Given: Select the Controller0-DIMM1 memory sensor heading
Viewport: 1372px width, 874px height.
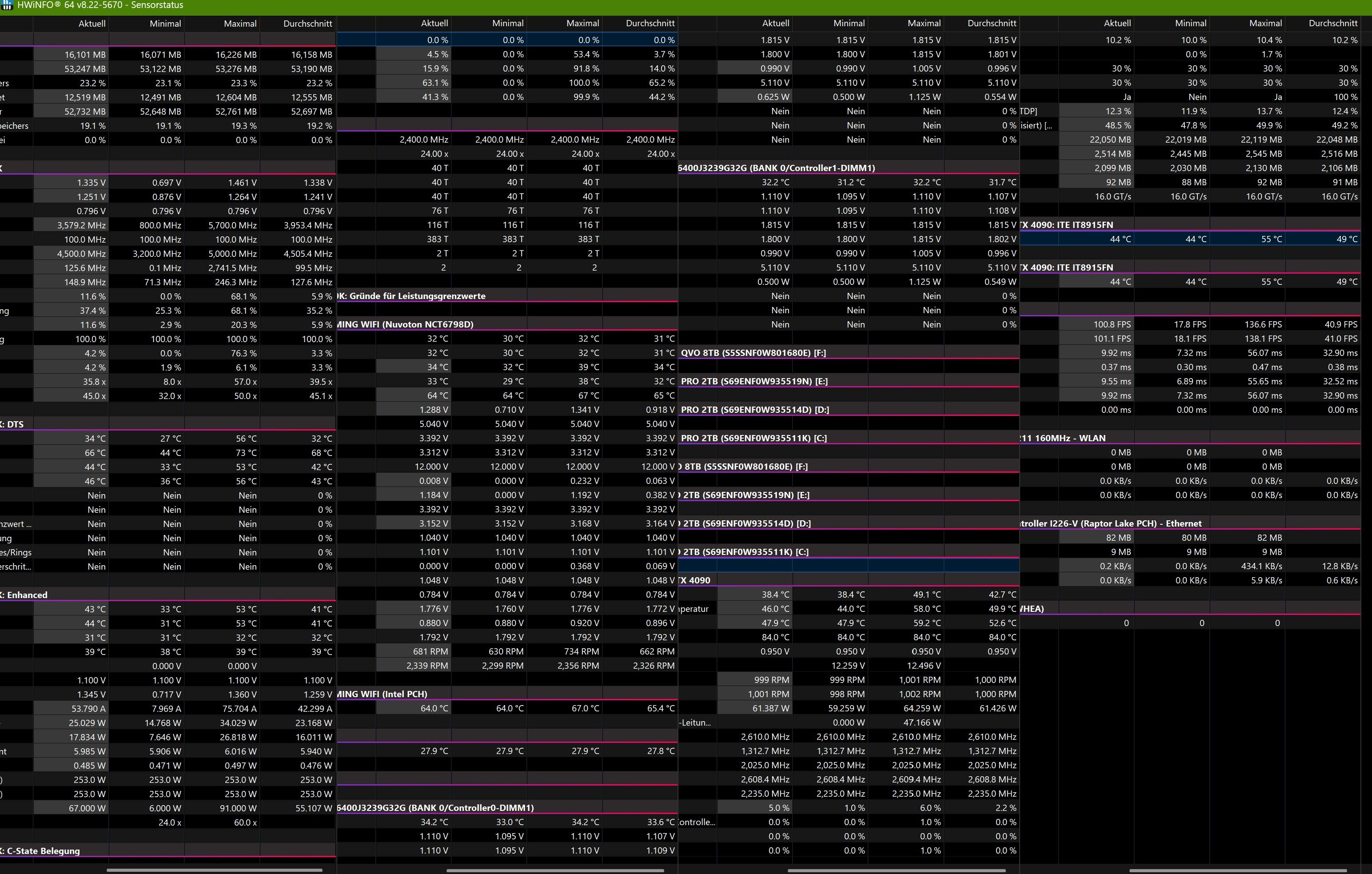Looking at the screenshot, I should click(x=435, y=807).
